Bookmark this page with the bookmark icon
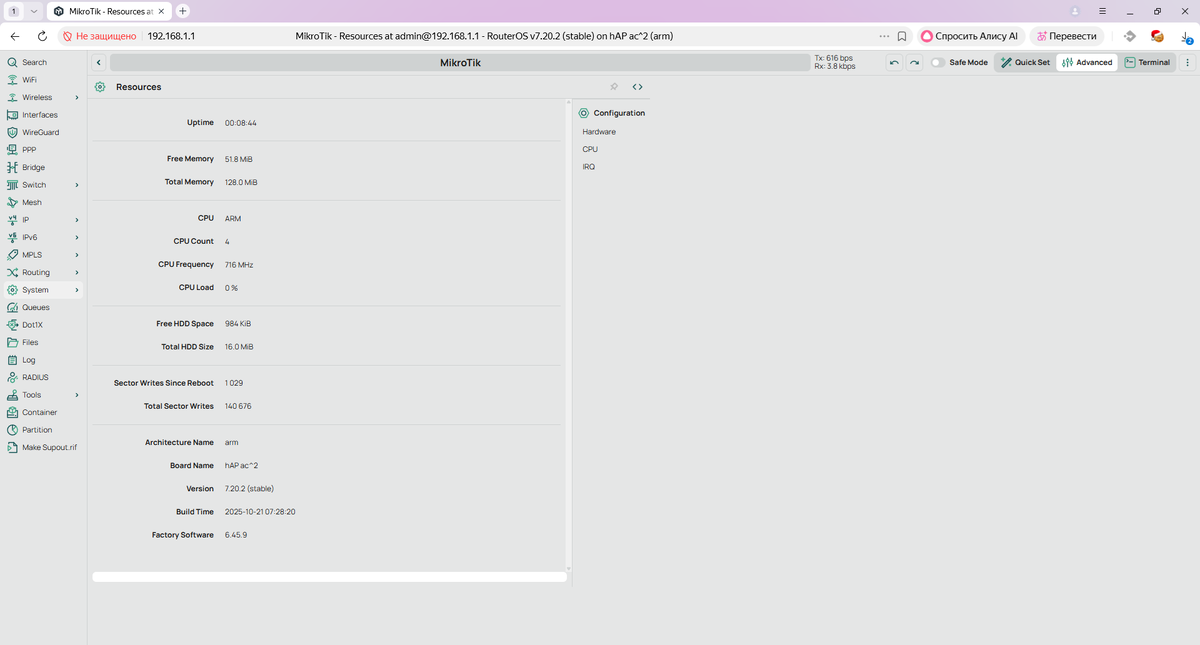Viewport: 1200px width, 645px height. point(901,36)
